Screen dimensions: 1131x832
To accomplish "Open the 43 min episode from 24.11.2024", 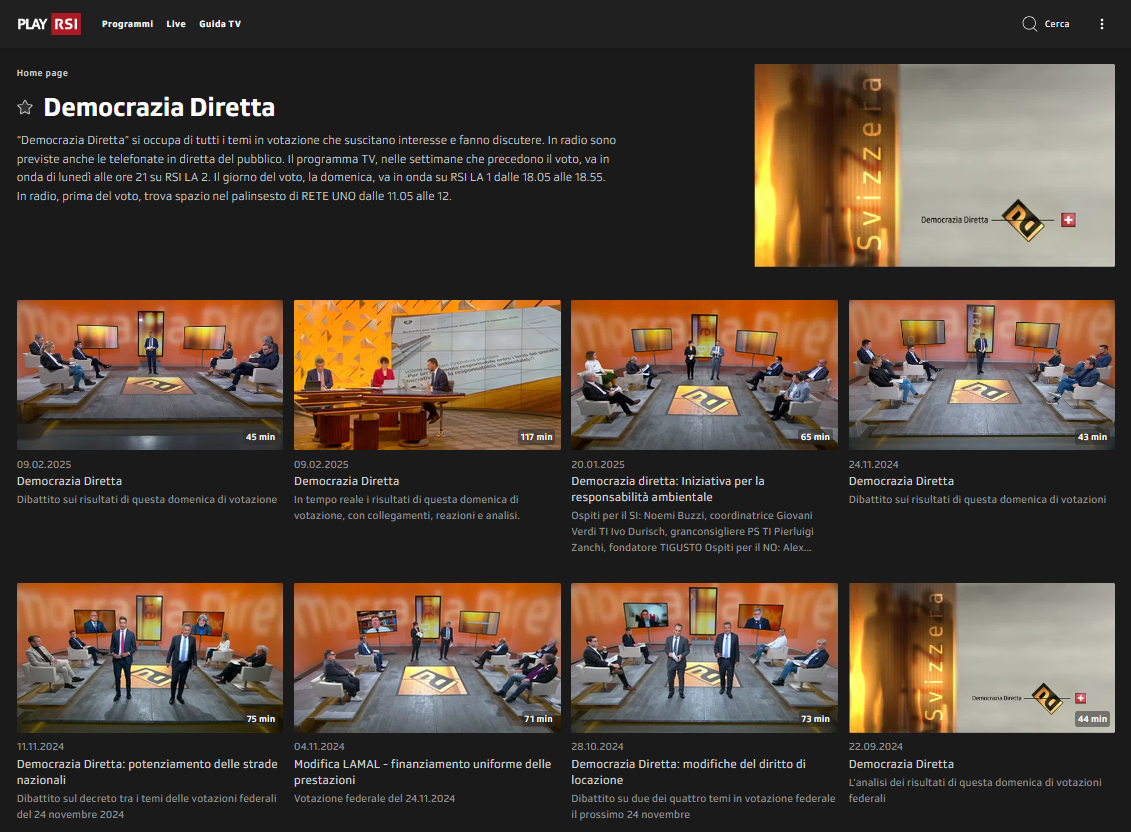I will 981,375.
